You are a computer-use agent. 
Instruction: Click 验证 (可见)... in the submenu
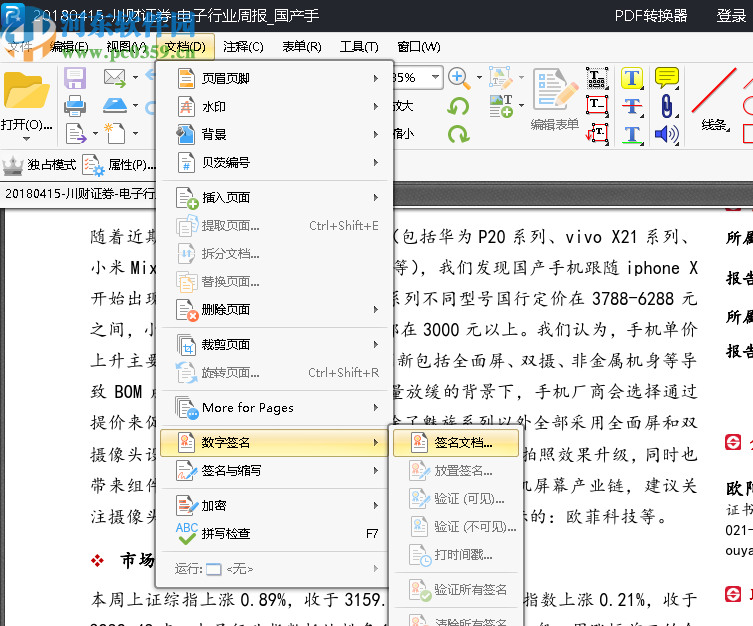coord(456,499)
